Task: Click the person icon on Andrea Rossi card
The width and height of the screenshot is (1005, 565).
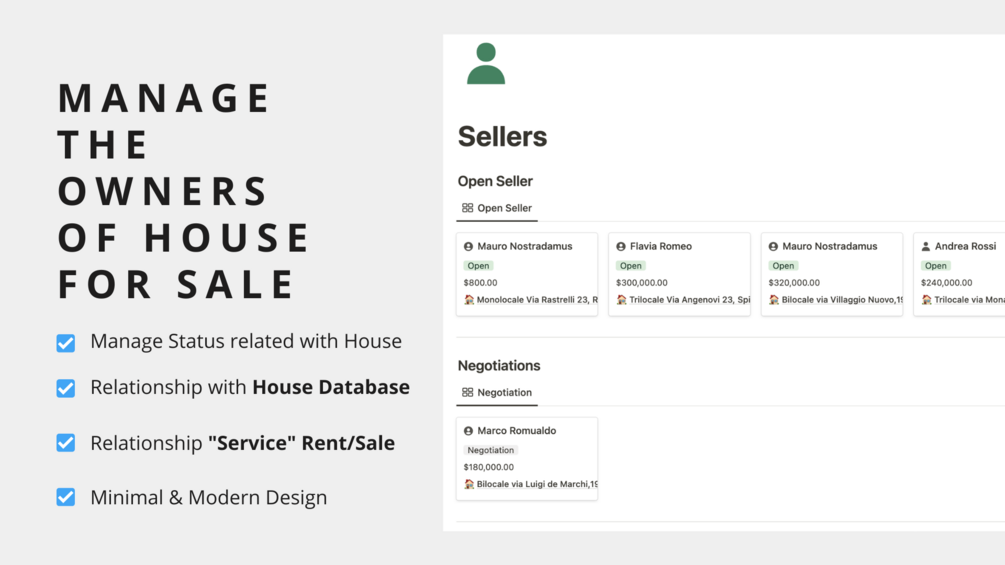Action: tap(926, 247)
